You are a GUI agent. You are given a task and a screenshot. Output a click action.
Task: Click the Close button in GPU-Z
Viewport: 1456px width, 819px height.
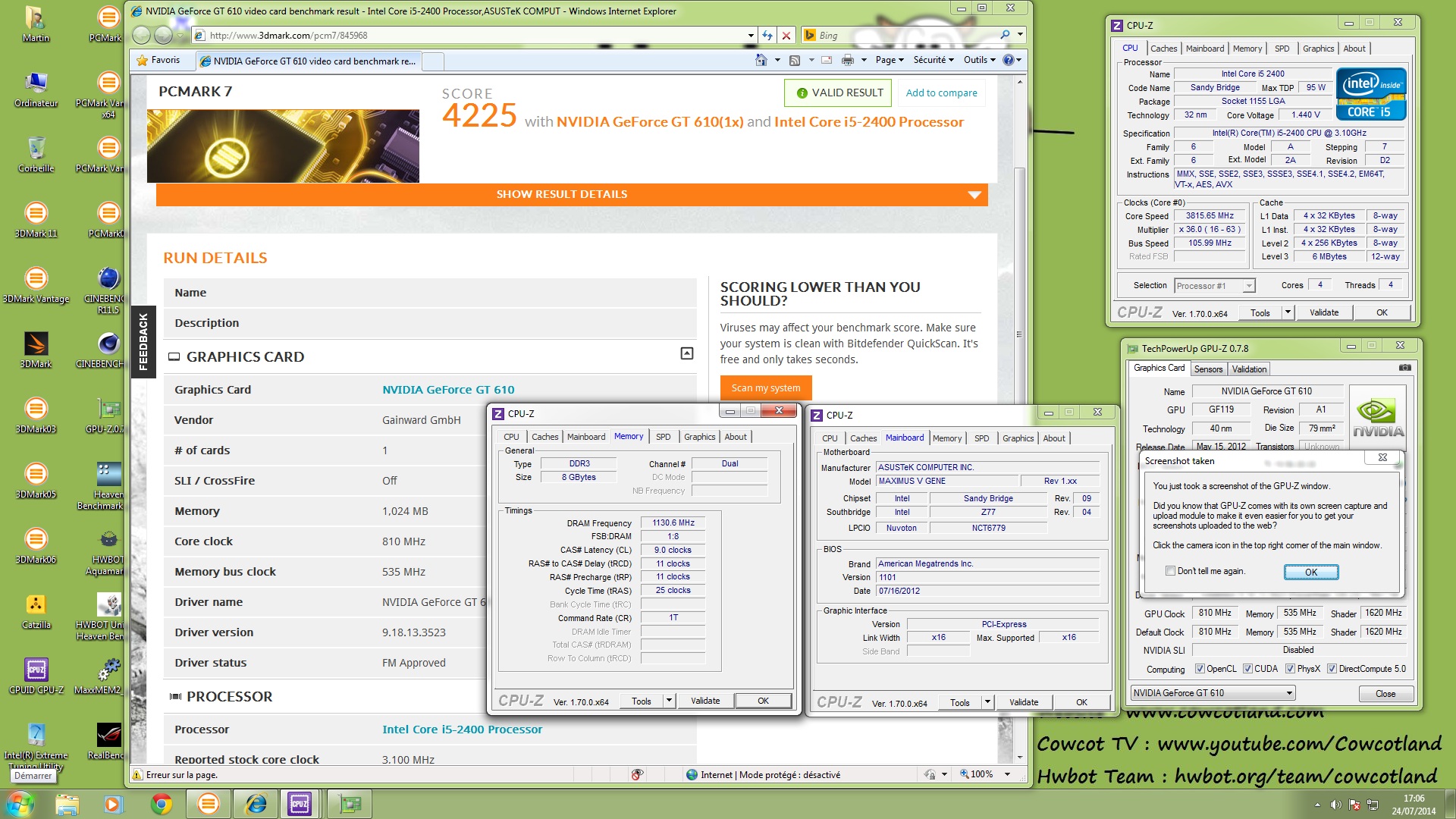click(1385, 694)
